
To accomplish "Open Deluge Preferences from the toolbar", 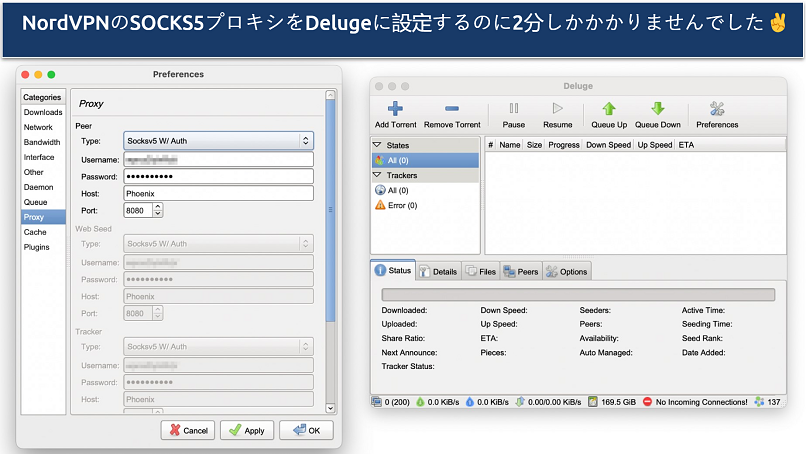I will pyautogui.click(x=716, y=109).
